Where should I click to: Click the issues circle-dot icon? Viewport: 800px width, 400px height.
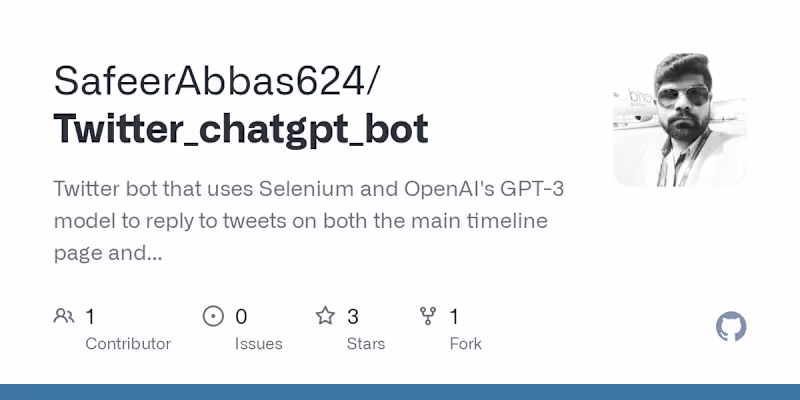pos(213,317)
